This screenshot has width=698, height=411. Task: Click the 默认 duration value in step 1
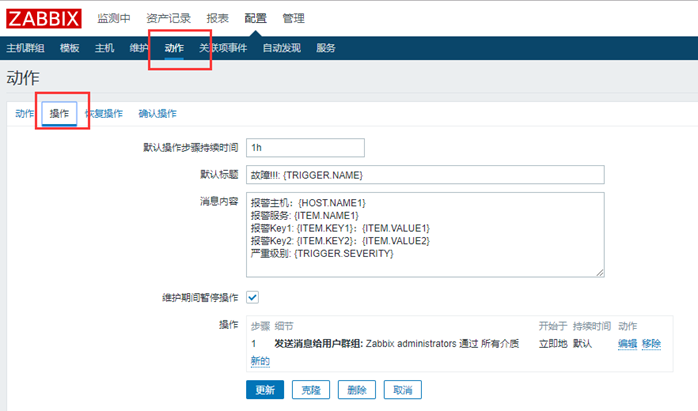582,344
